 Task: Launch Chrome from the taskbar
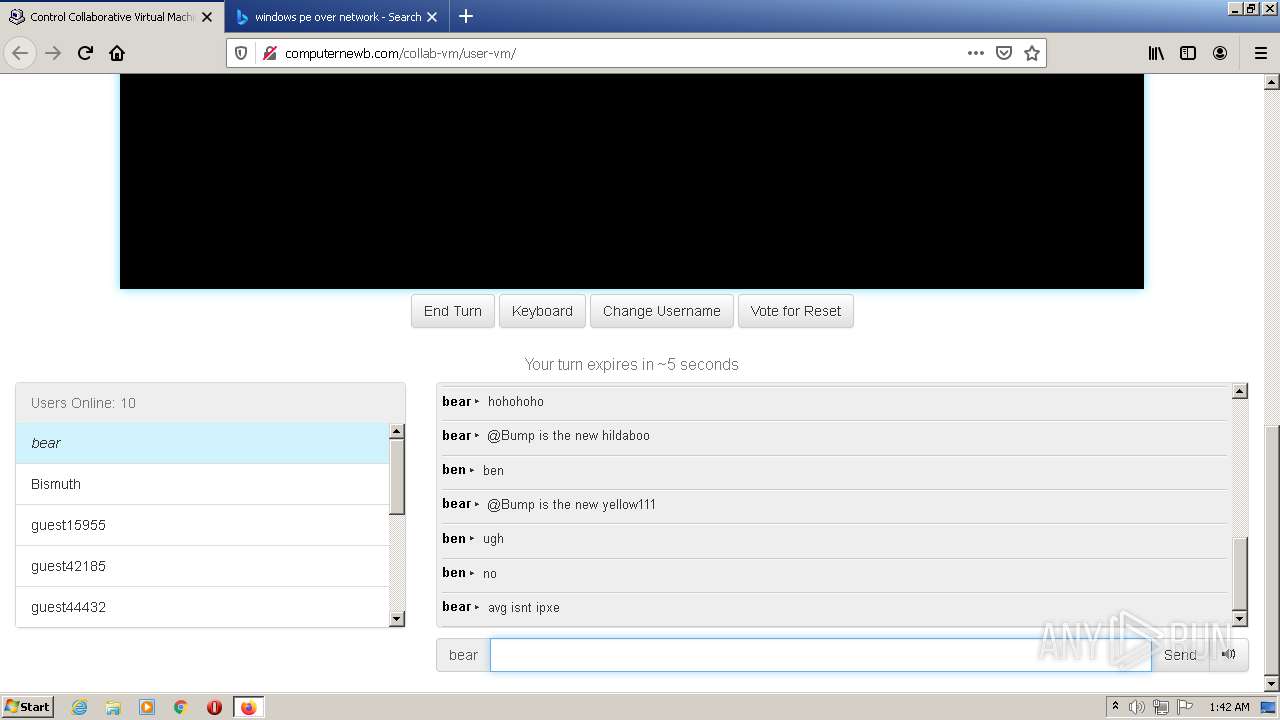pyautogui.click(x=181, y=707)
